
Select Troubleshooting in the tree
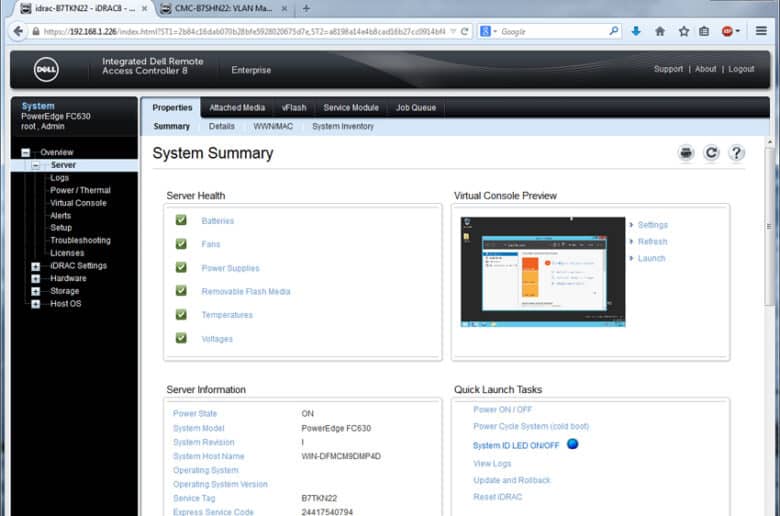pos(80,240)
